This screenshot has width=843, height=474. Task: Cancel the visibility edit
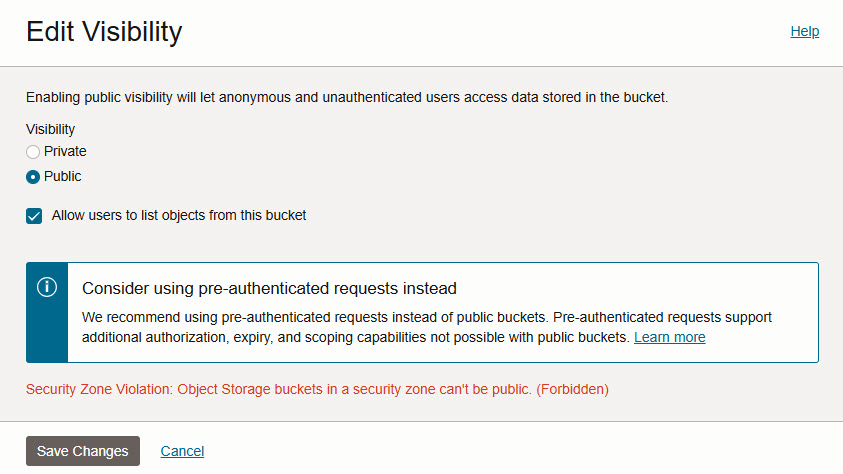pyautogui.click(x=182, y=451)
